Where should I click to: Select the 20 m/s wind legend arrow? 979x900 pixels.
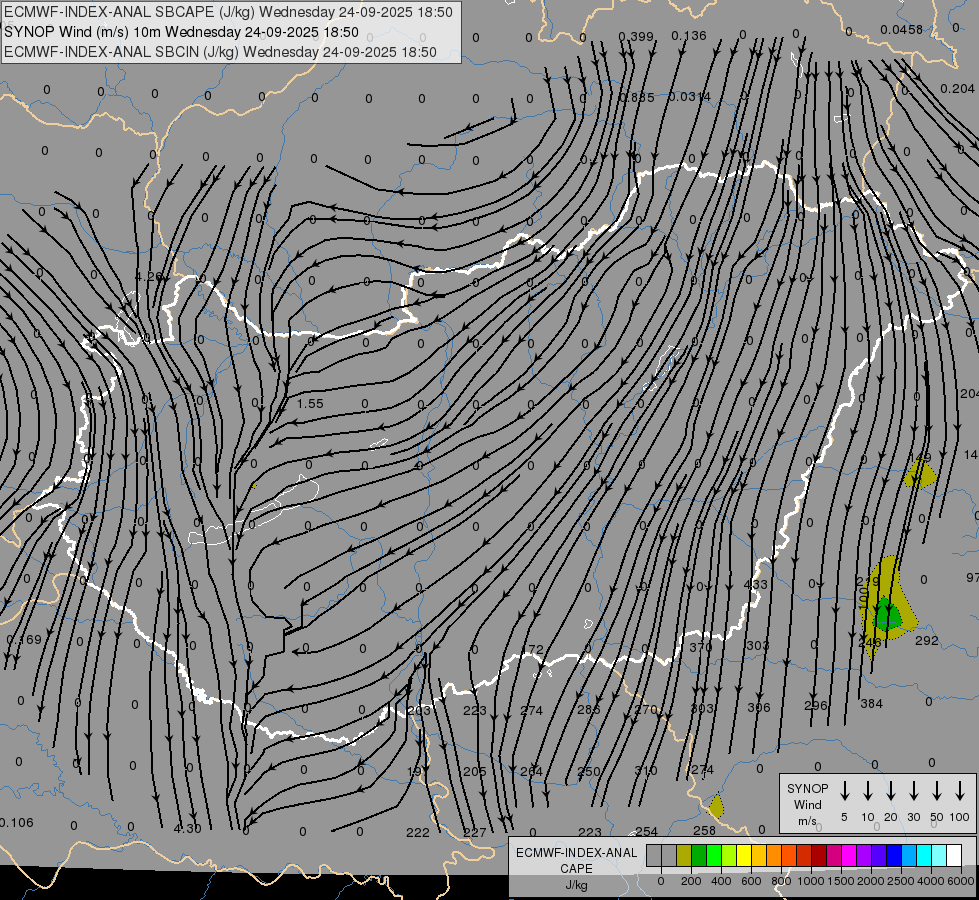tap(890, 791)
